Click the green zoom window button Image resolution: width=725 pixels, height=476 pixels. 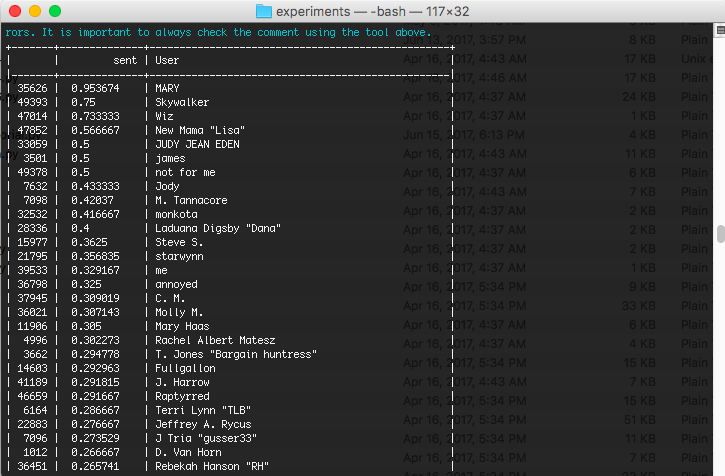click(x=55, y=11)
